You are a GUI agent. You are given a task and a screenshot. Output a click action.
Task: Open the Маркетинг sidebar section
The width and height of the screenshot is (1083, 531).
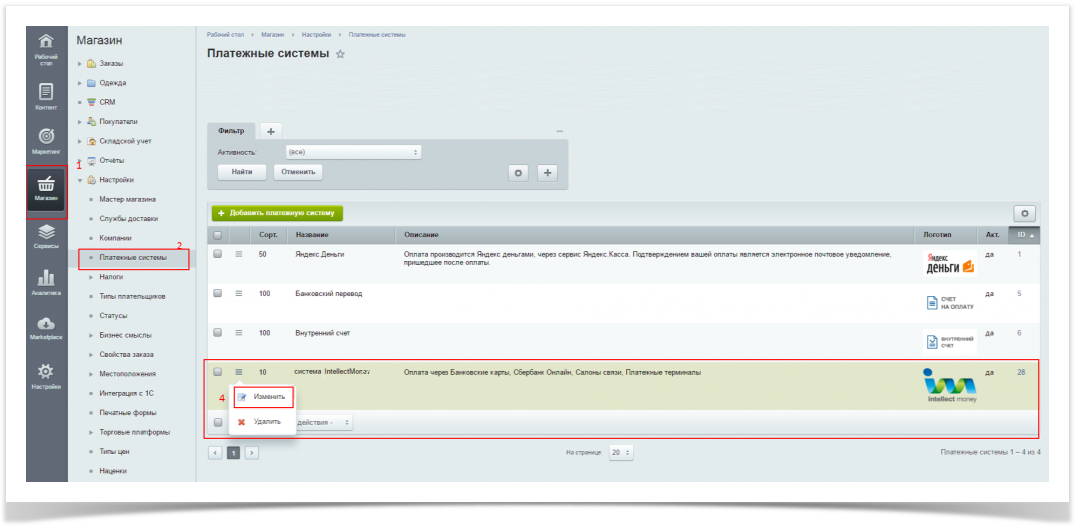[x=46, y=140]
